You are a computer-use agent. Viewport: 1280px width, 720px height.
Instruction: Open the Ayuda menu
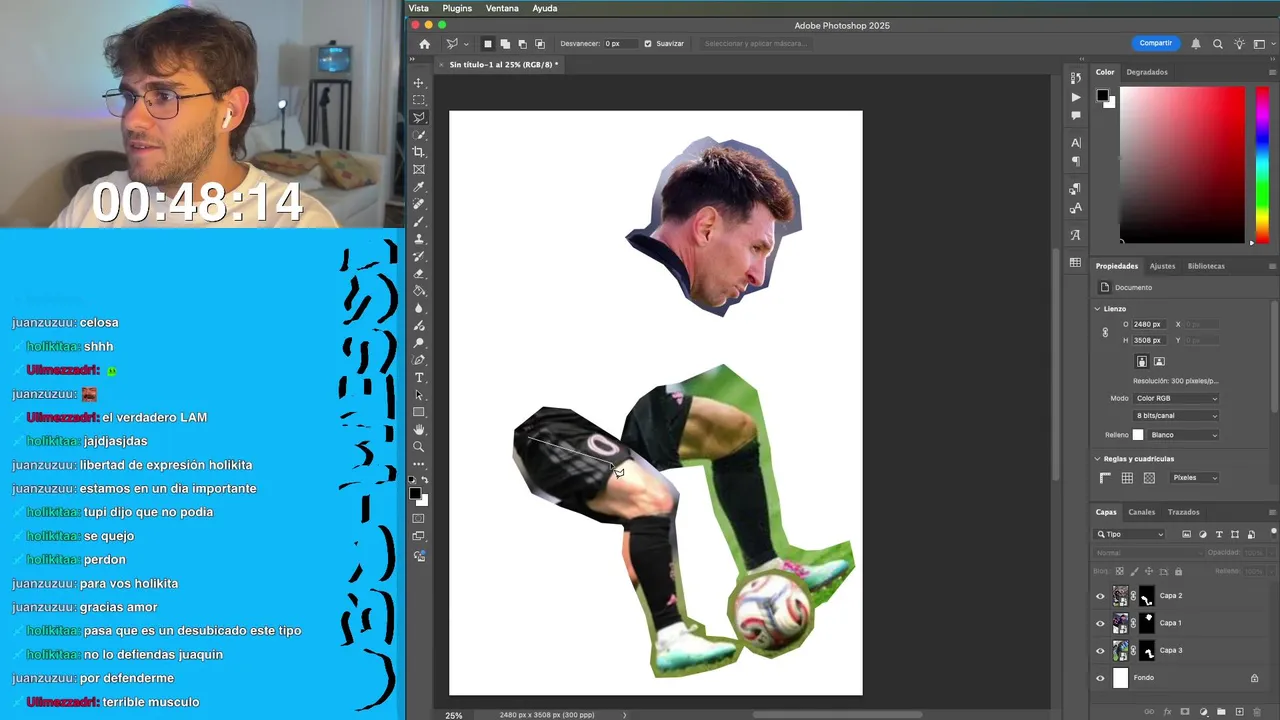(x=545, y=8)
